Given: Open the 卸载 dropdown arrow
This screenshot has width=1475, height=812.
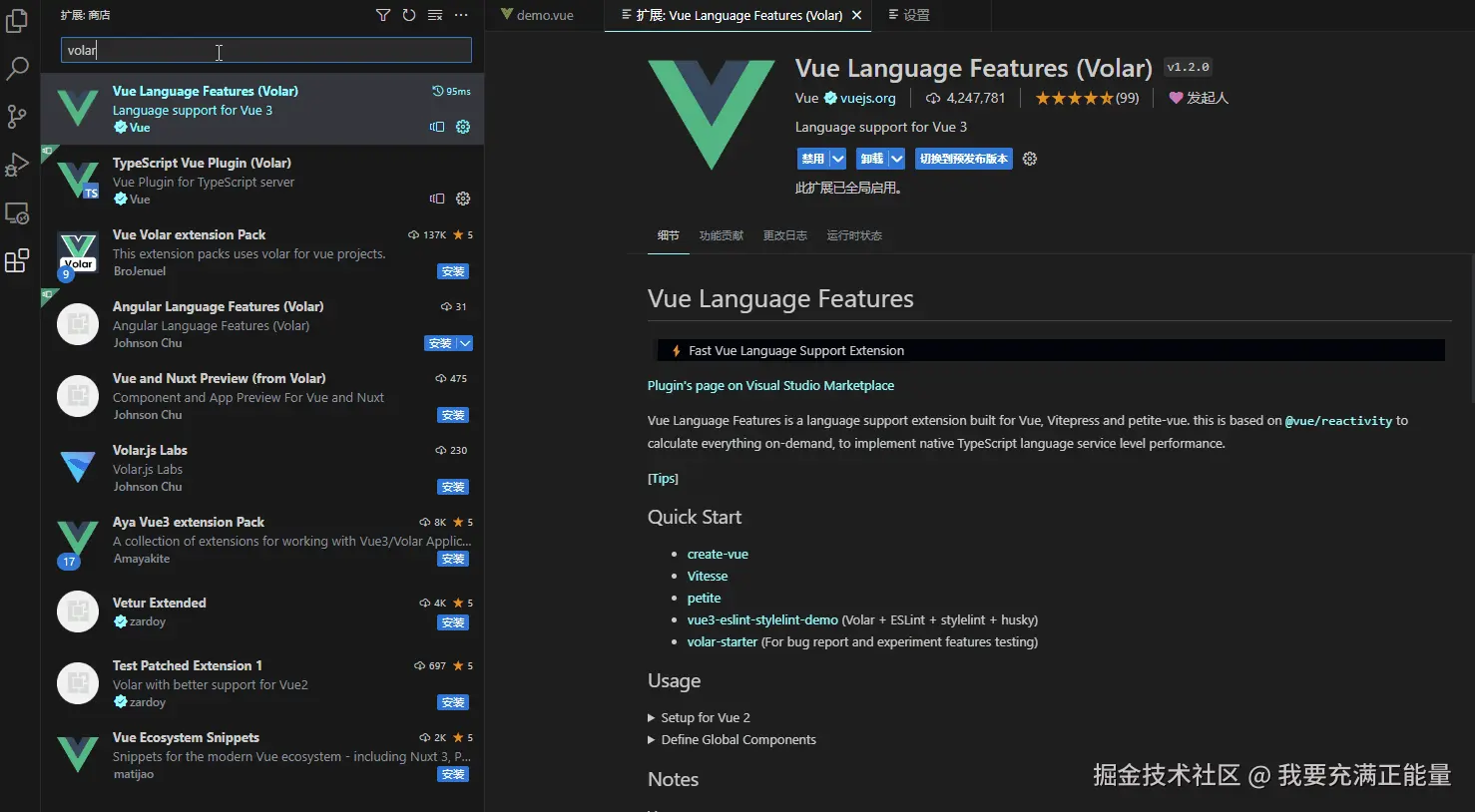Looking at the screenshot, I should tap(897, 159).
